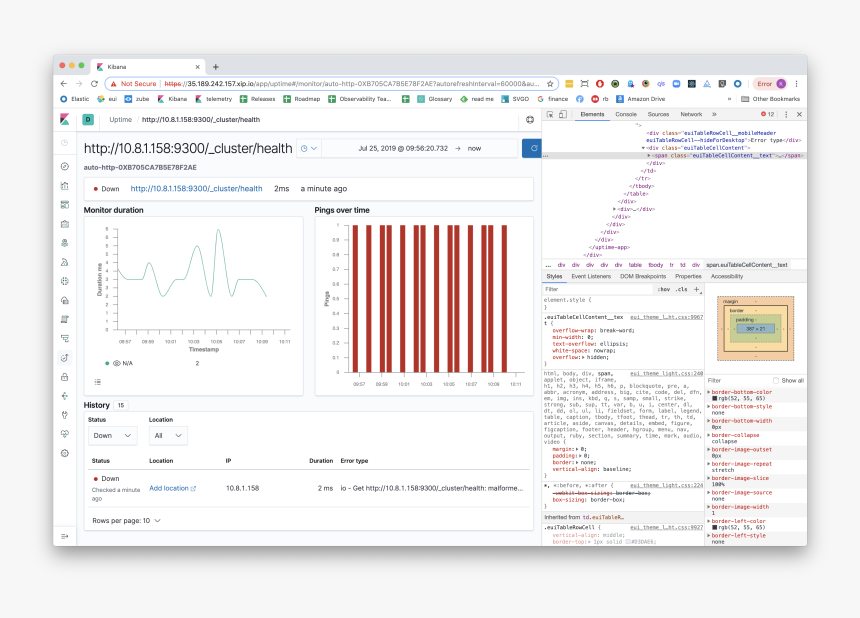Open the Kibana help icon in header
860x618 pixels.
[x=530, y=119]
